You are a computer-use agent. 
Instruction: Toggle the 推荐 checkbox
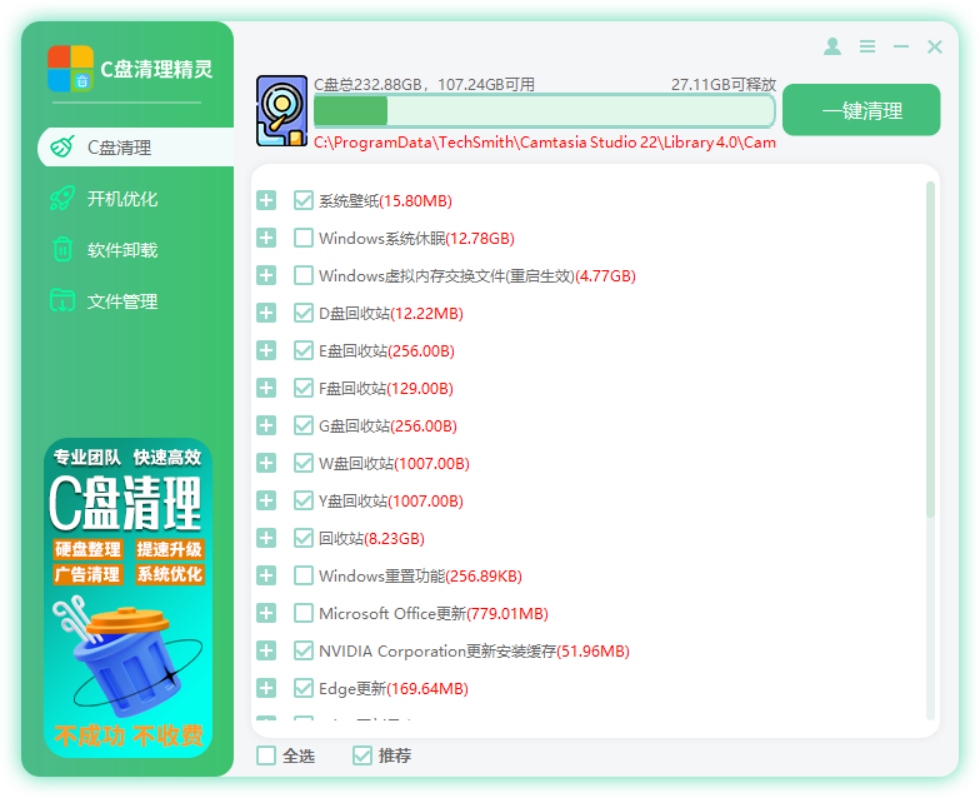pyautogui.click(x=362, y=756)
